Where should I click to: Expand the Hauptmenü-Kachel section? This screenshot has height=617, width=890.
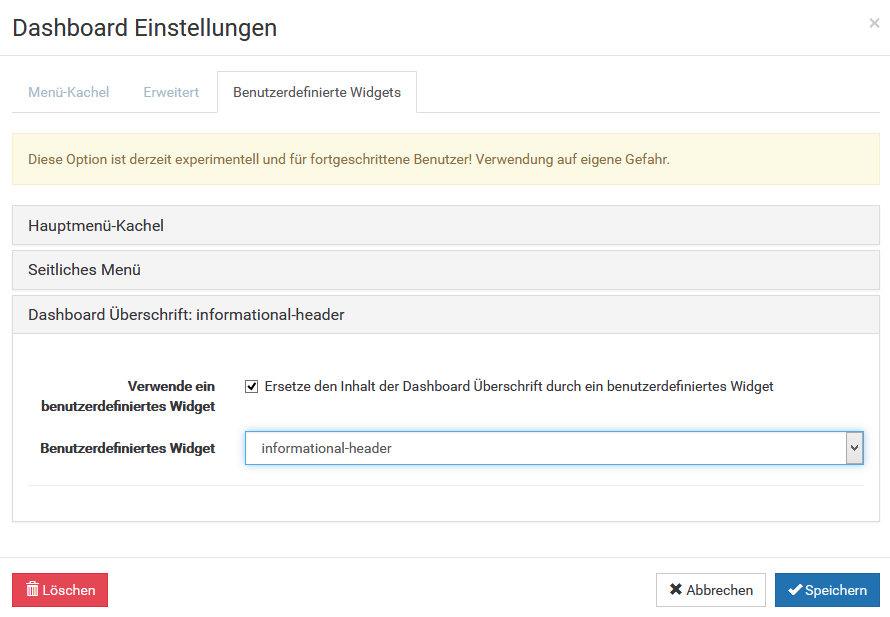96,225
